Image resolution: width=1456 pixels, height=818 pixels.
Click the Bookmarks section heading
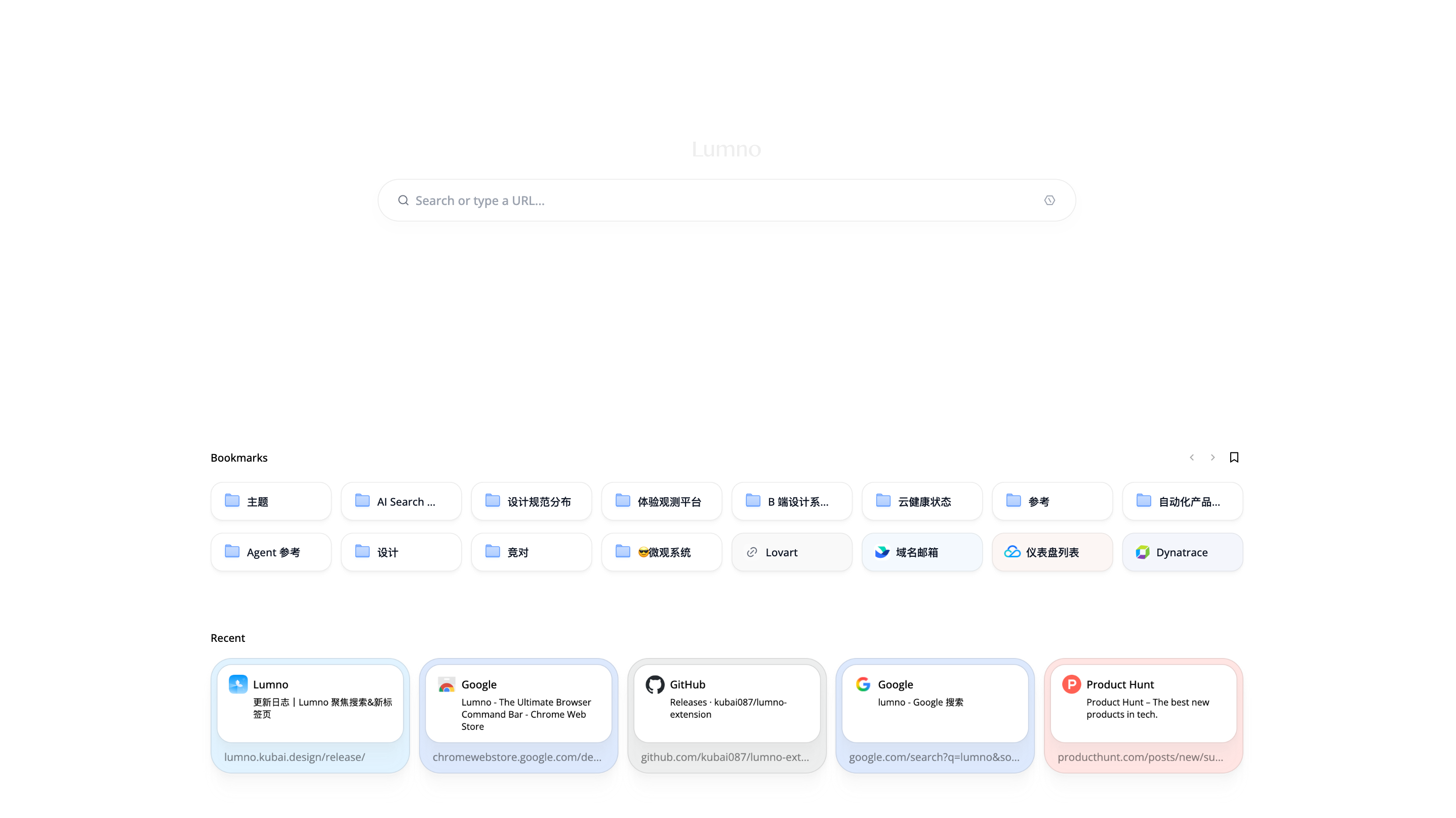point(239,458)
